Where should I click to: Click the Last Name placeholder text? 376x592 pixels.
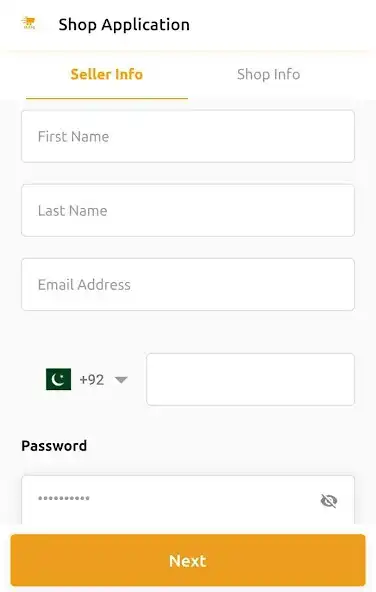coord(72,211)
